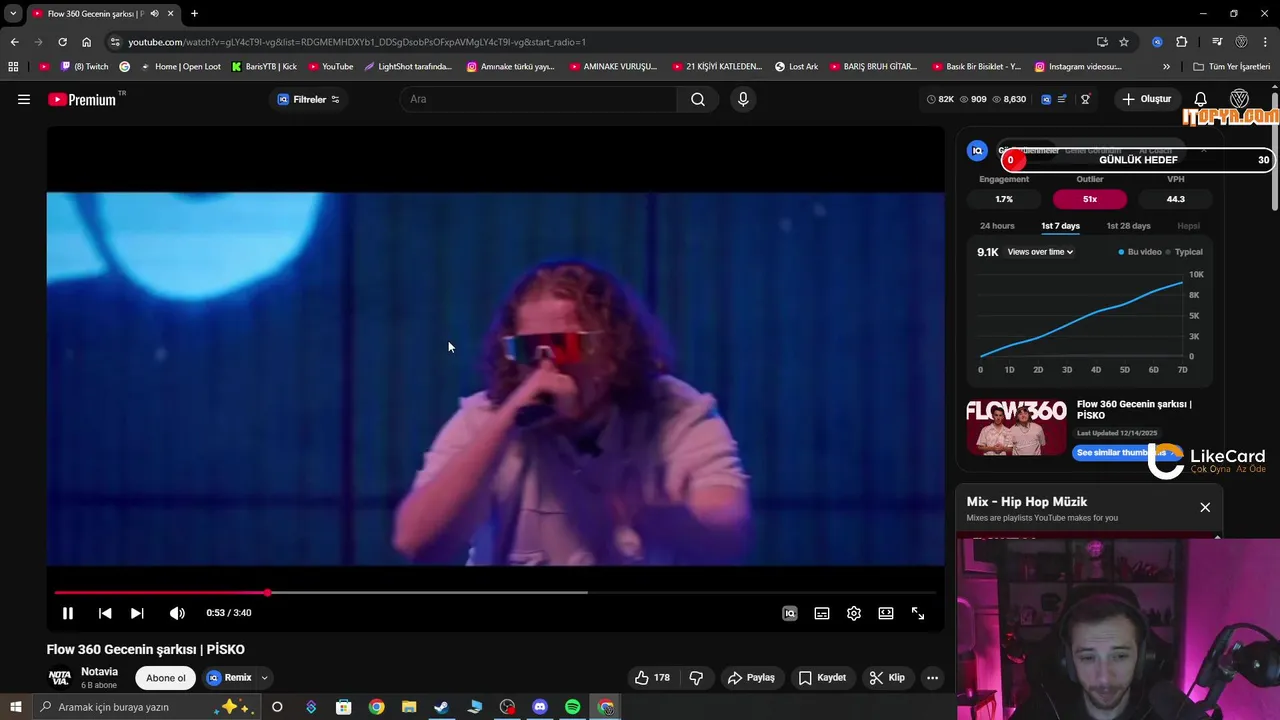Viewport: 1280px width, 720px height.
Task: Open Tüm Yer İşaretleri folder
Action: 1231,67
